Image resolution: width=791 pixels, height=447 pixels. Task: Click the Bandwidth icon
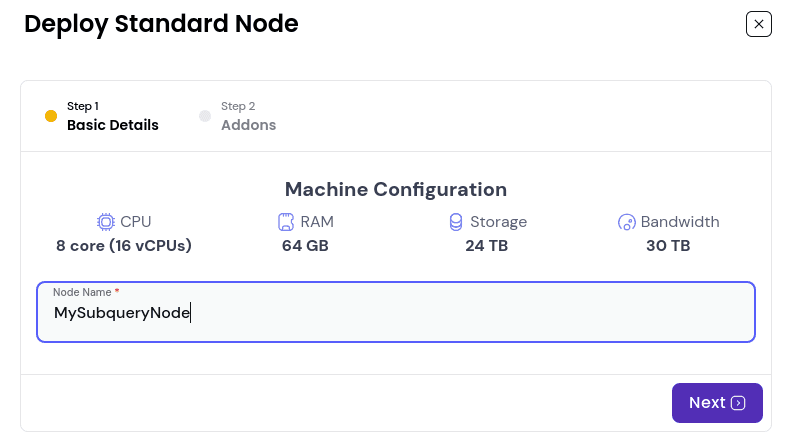pyautogui.click(x=627, y=222)
